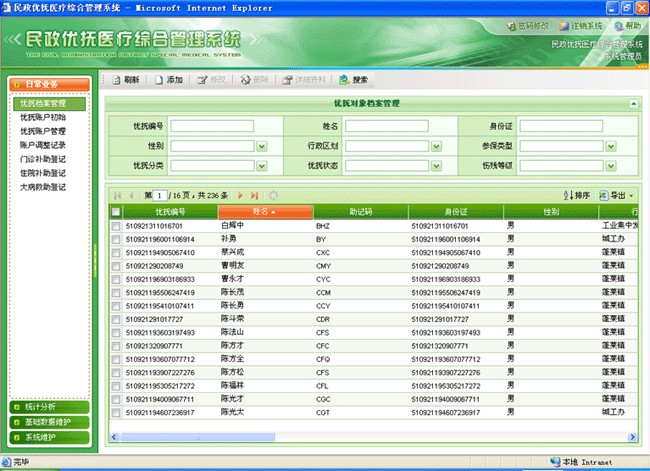Expand the 导出 menu arrow
The image size is (650, 471).
[631, 196]
